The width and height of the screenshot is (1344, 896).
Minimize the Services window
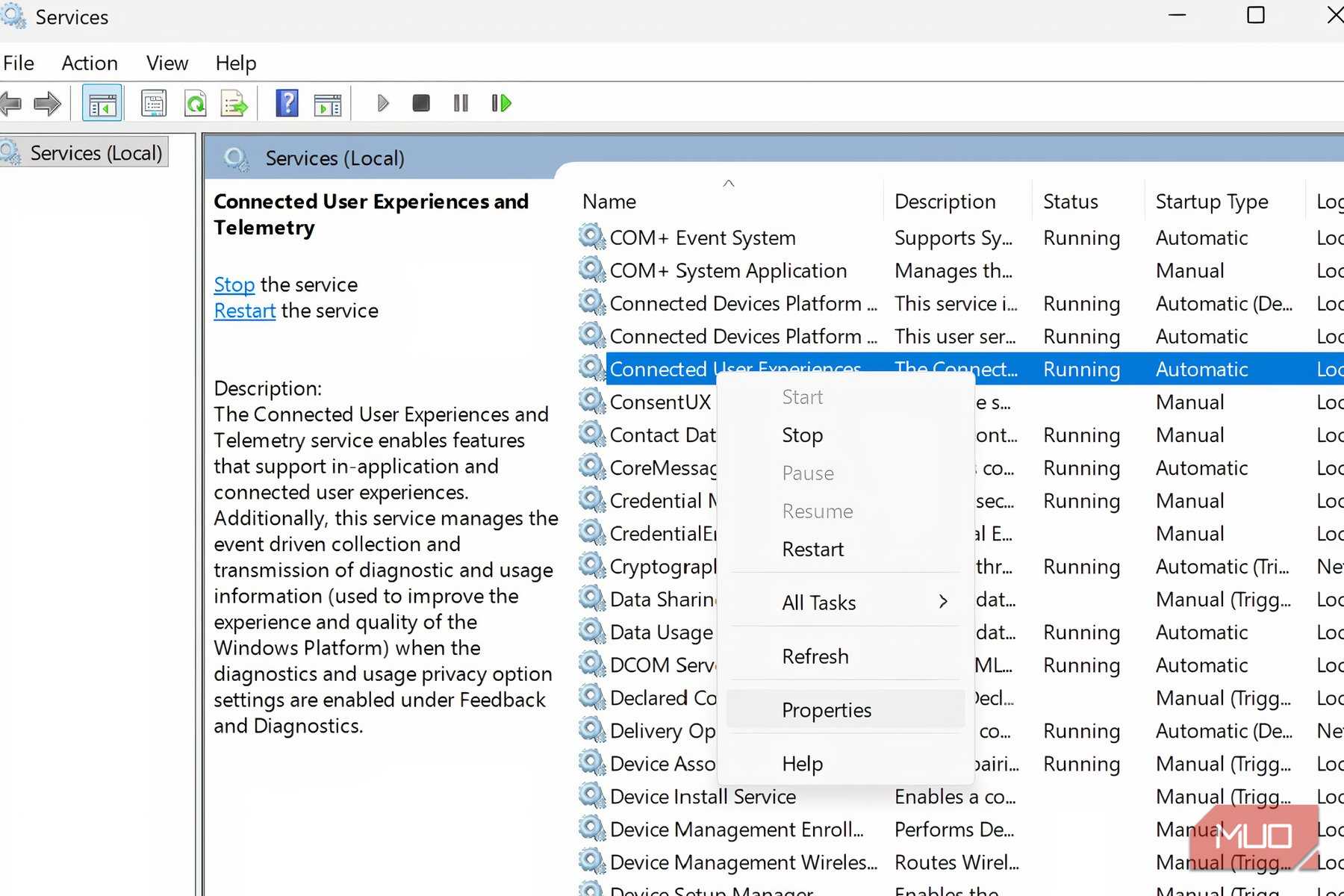[x=1177, y=15]
